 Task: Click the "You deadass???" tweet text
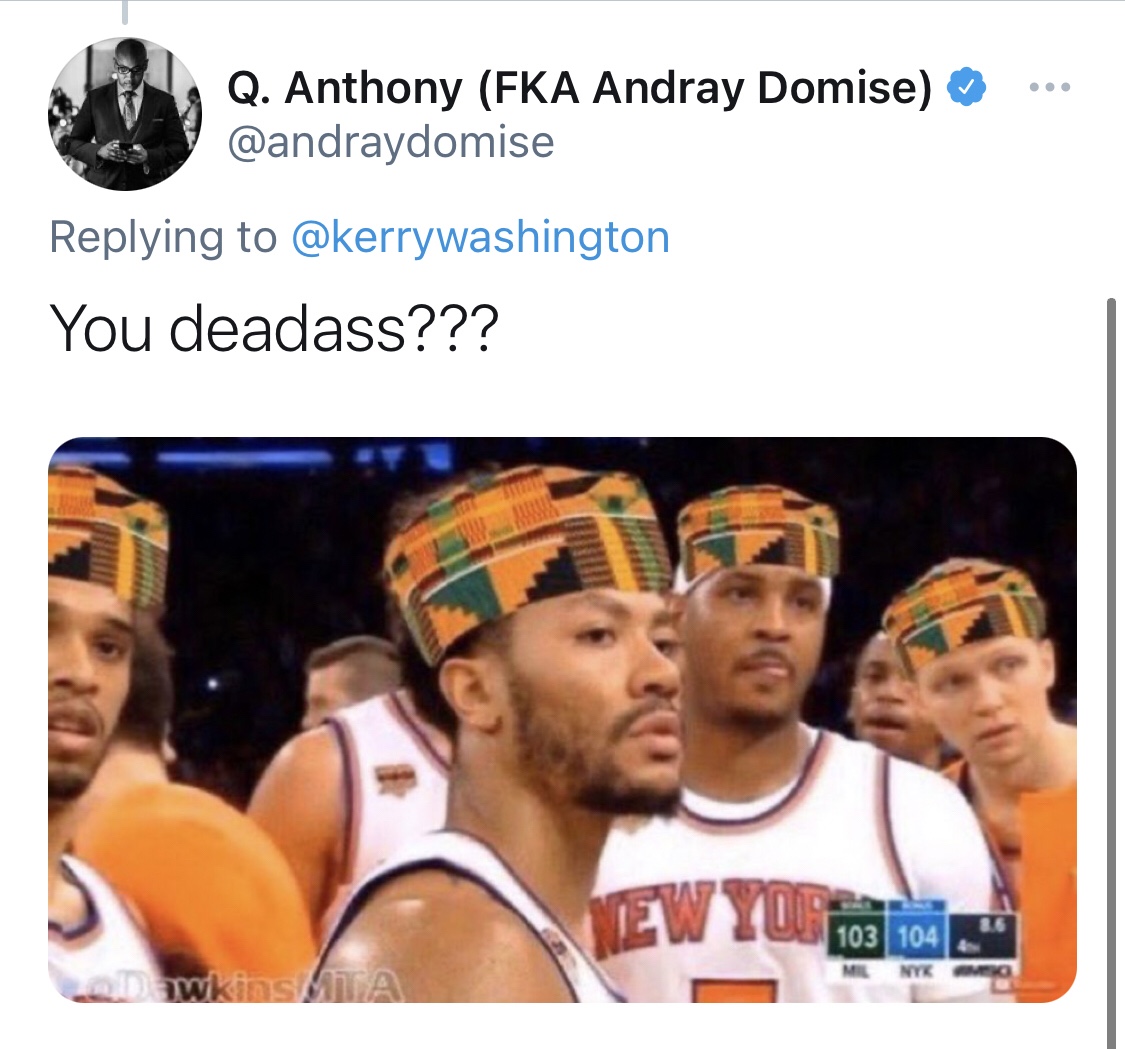273,329
